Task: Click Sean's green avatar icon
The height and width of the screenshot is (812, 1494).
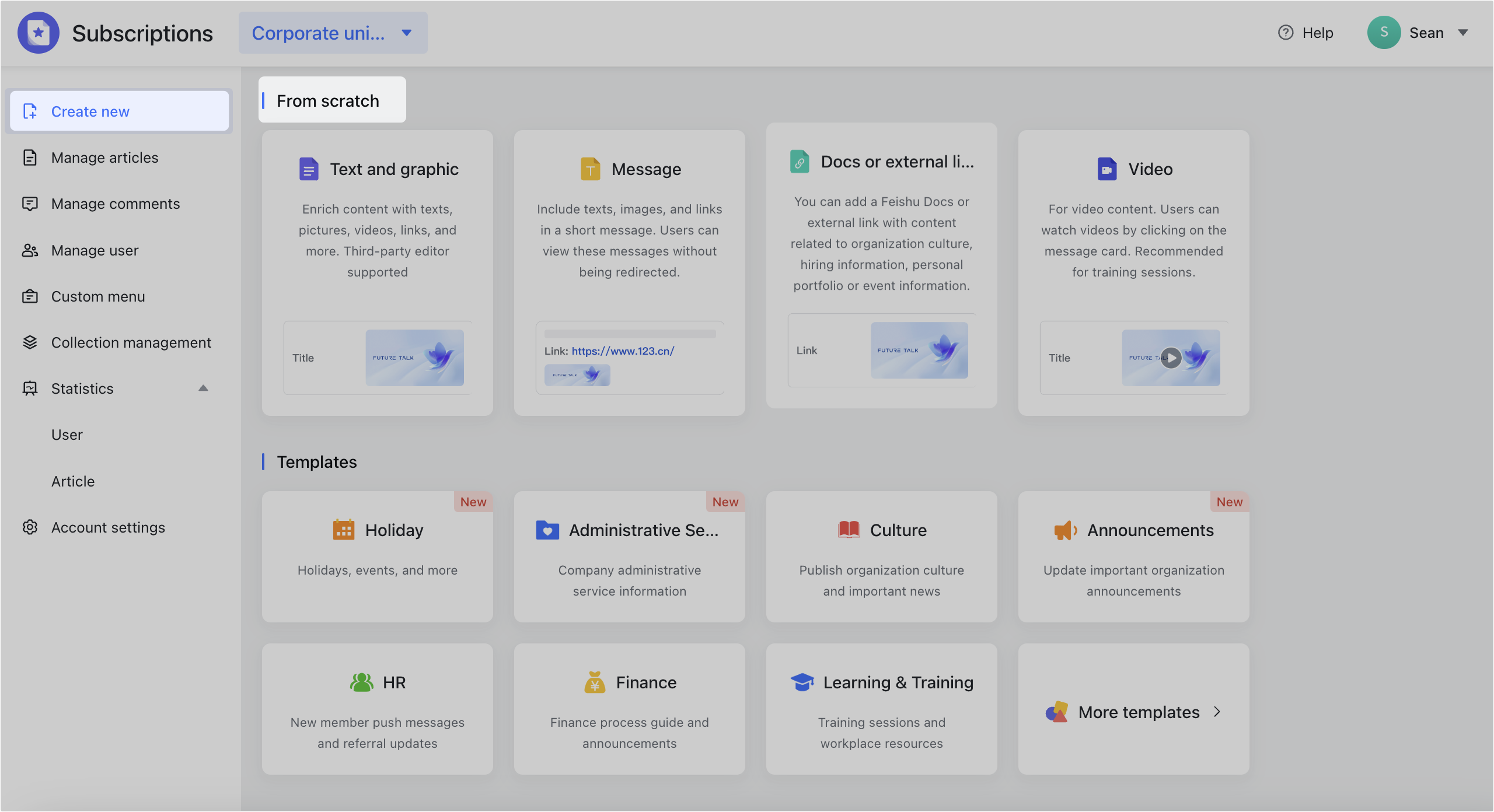Action: [1384, 33]
